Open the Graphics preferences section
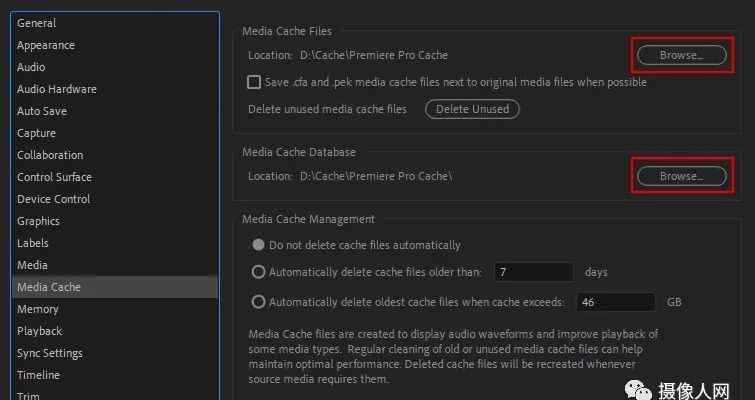755x400 pixels. pyautogui.click(x=39, y=221)
